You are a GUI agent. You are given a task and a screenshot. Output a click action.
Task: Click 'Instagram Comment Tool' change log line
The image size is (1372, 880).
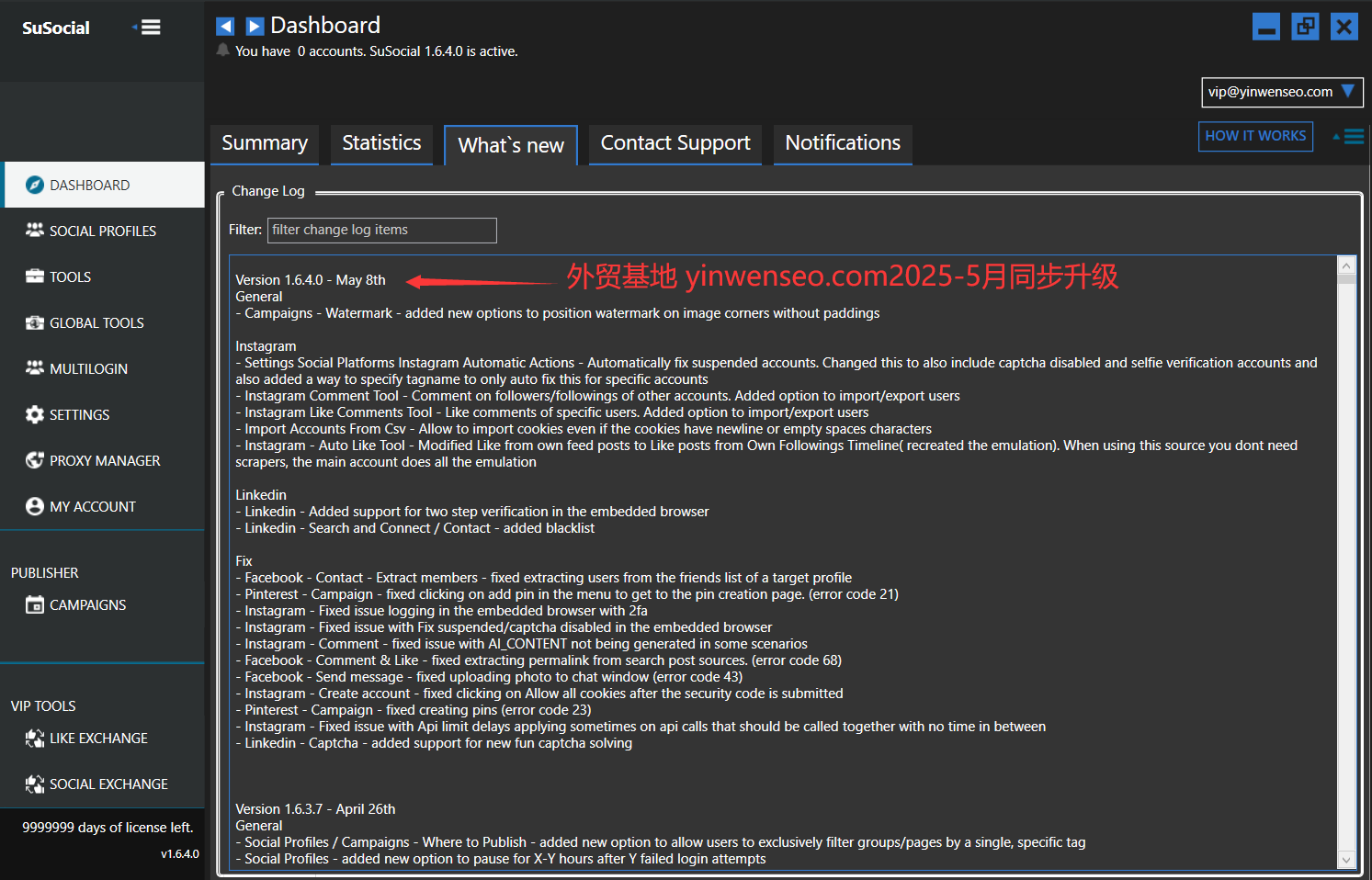(597, 396)
